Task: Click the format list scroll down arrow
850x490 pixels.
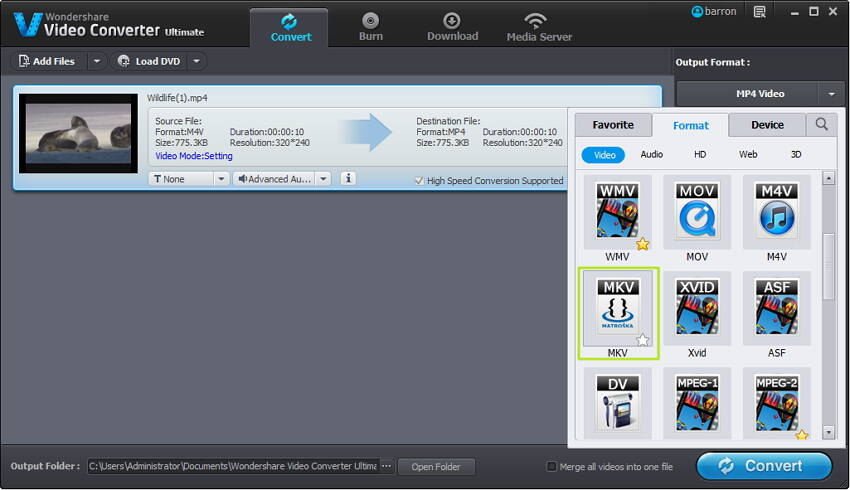Action: pyautogui.click(x=828, y=432)
